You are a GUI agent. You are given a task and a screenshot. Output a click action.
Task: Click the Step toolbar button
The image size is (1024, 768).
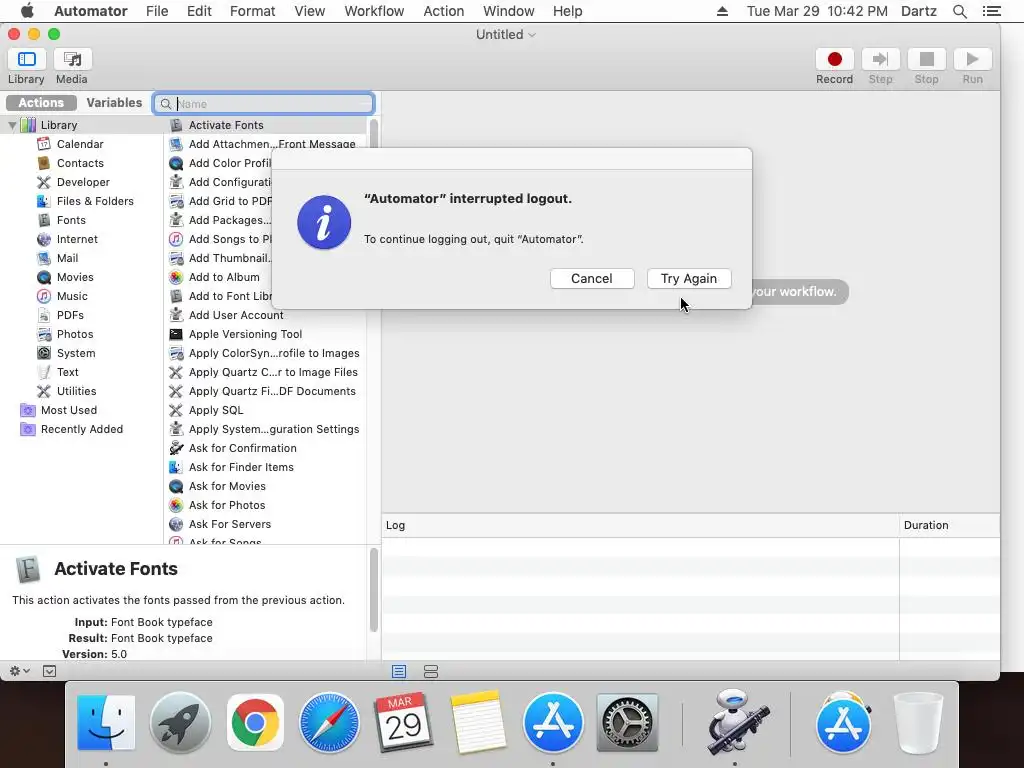(880, 59)
